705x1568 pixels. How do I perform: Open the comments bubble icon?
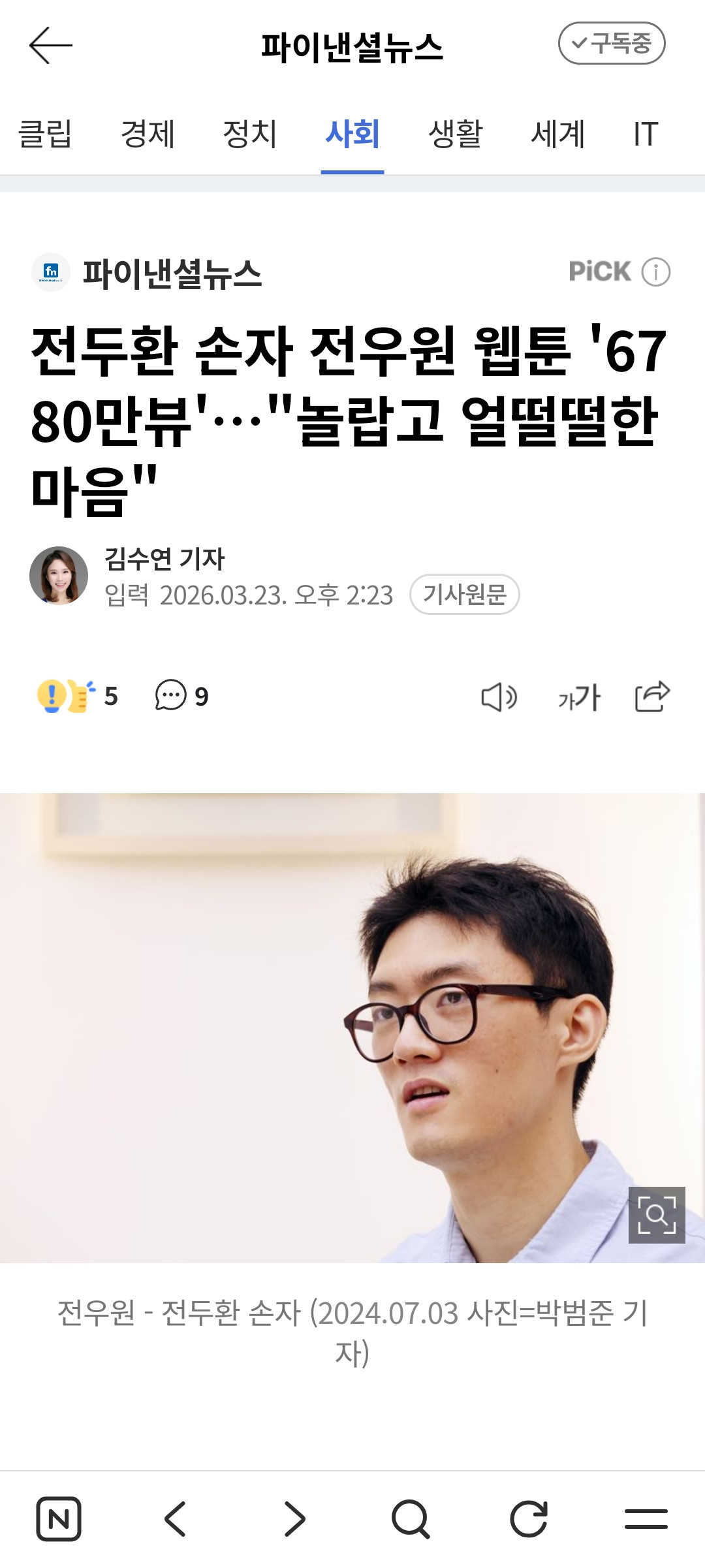(171, 695)
